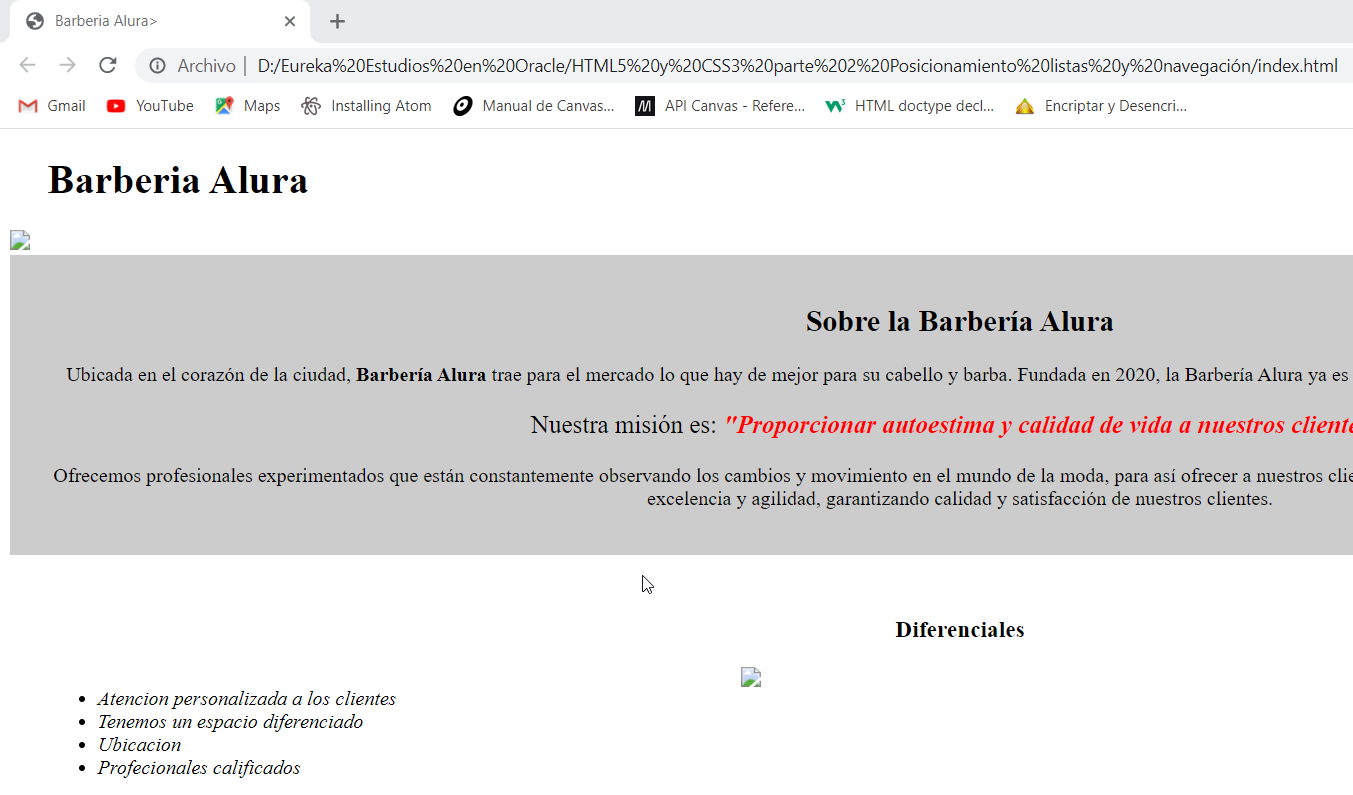This screenshot has width=1353, height=795.
Task: Click the yellow triangle Encriptar favicon
Action: [x=1024, y=106]
